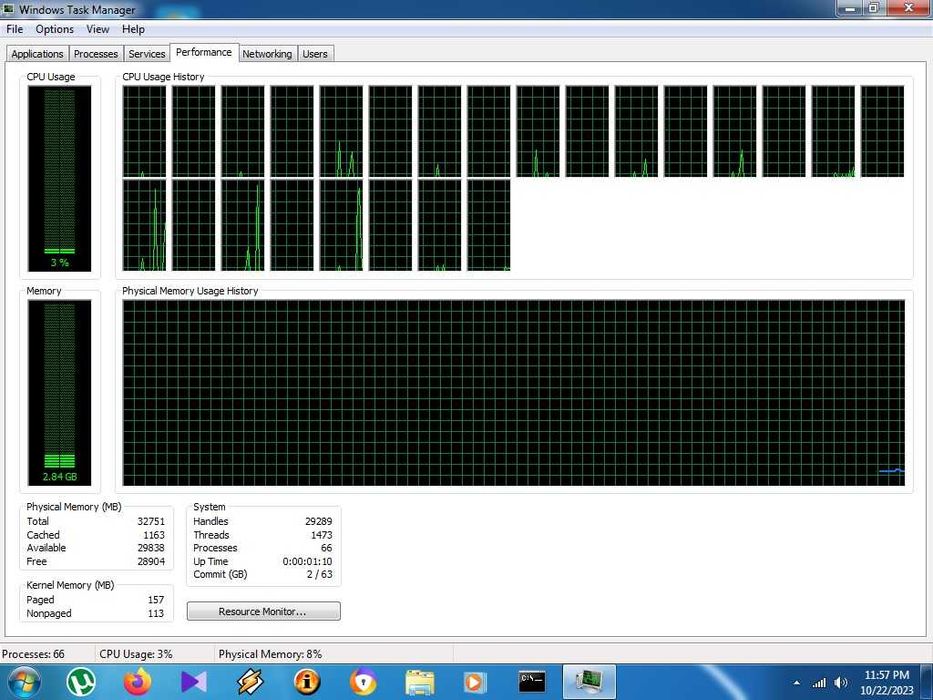Click the Physical Memory (MB) label
The image size is (933, 700).
click(74, 507)
